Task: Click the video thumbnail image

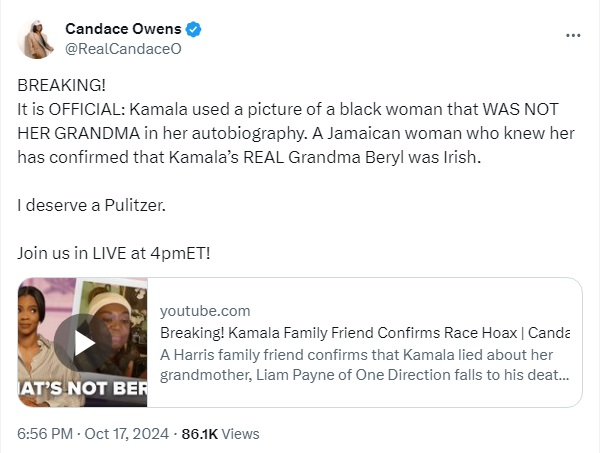Action: pyautogui.click(x=82, y=342)
